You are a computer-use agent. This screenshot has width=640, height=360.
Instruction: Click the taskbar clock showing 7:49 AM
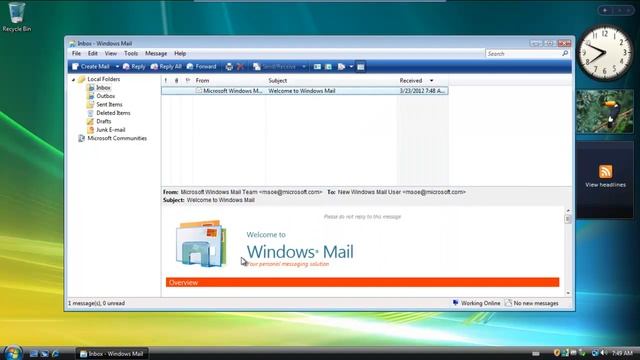pos(622,353)
